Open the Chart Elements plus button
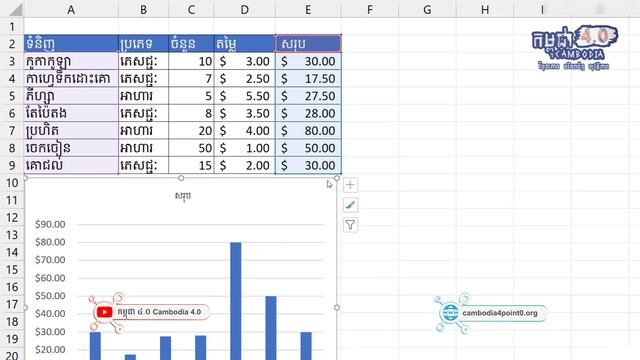Image resolution: width=640 pixels, height=360 pixels. 350,185
